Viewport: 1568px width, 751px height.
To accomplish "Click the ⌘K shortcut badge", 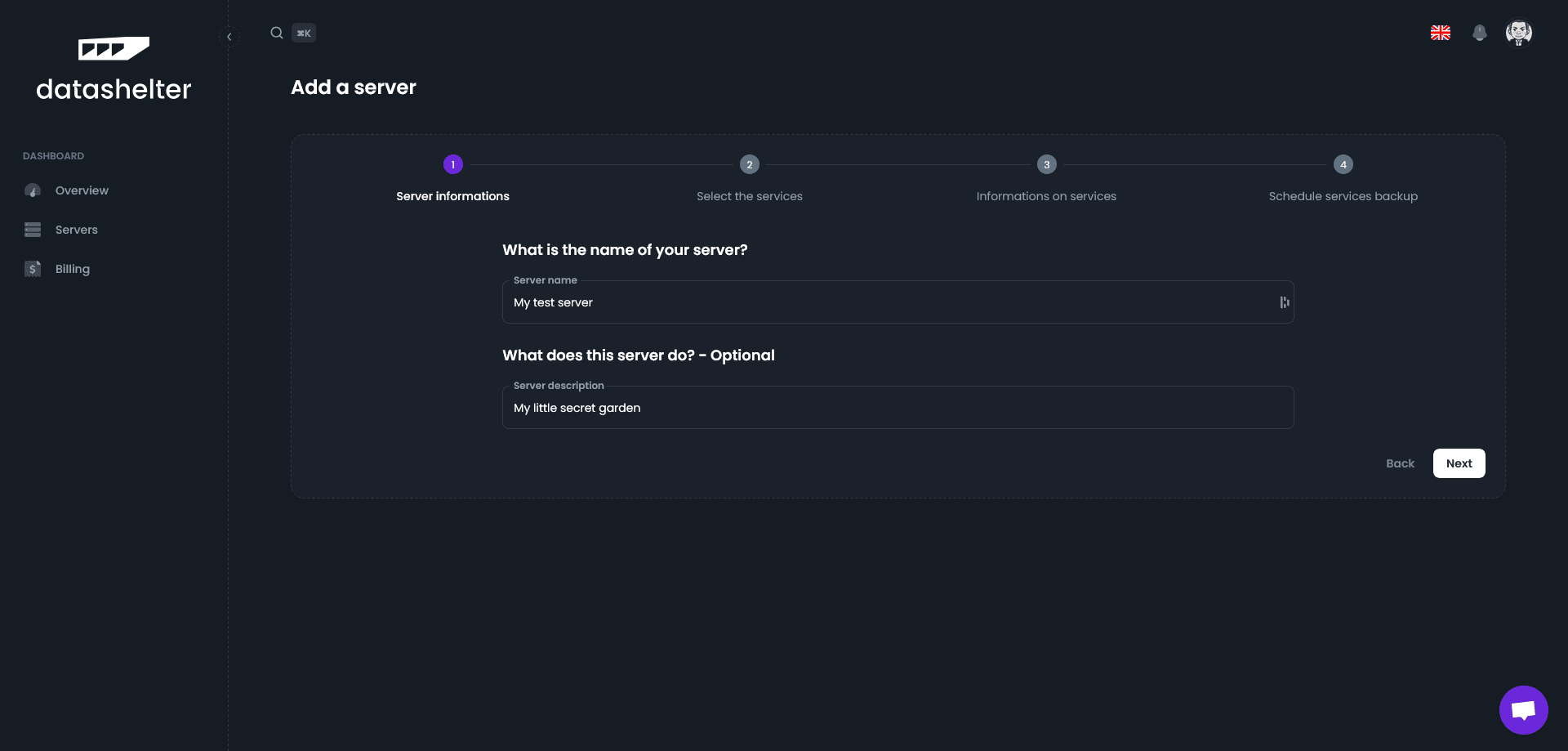I will pos(304,33).
